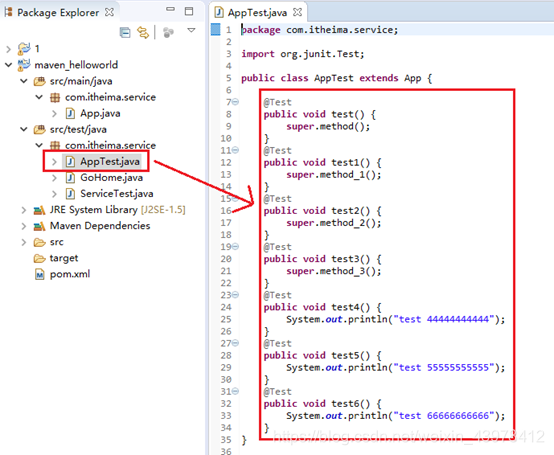Click 'public class AppTest extends App' line
The height and width of the screenshot is (455, 554).
tap(336, 78)
